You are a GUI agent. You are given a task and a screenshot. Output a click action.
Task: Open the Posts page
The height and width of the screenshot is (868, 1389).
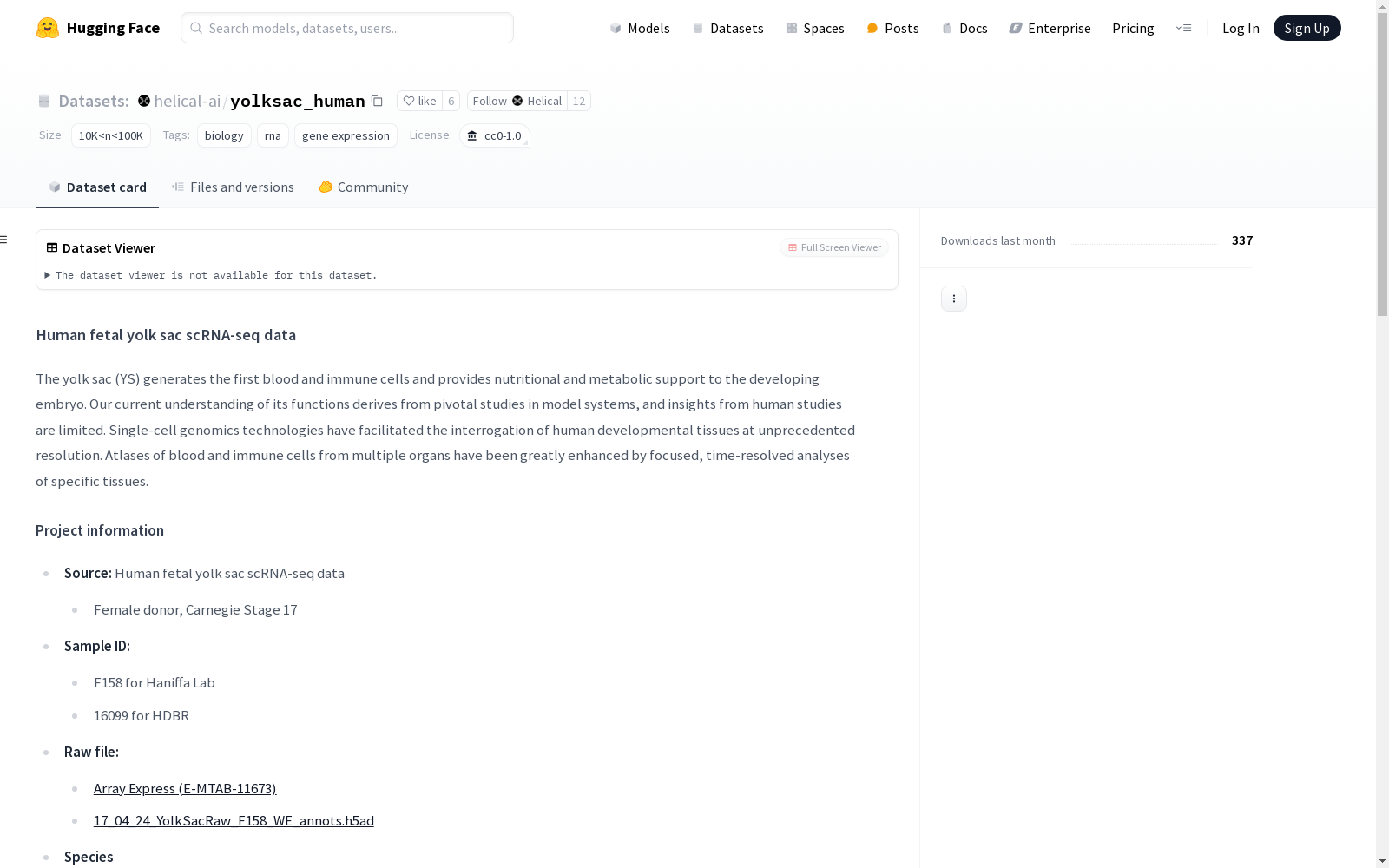click(893, 28)
